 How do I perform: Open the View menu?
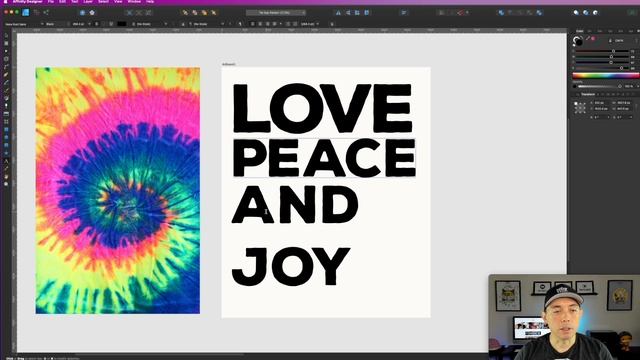click(118, 2)
